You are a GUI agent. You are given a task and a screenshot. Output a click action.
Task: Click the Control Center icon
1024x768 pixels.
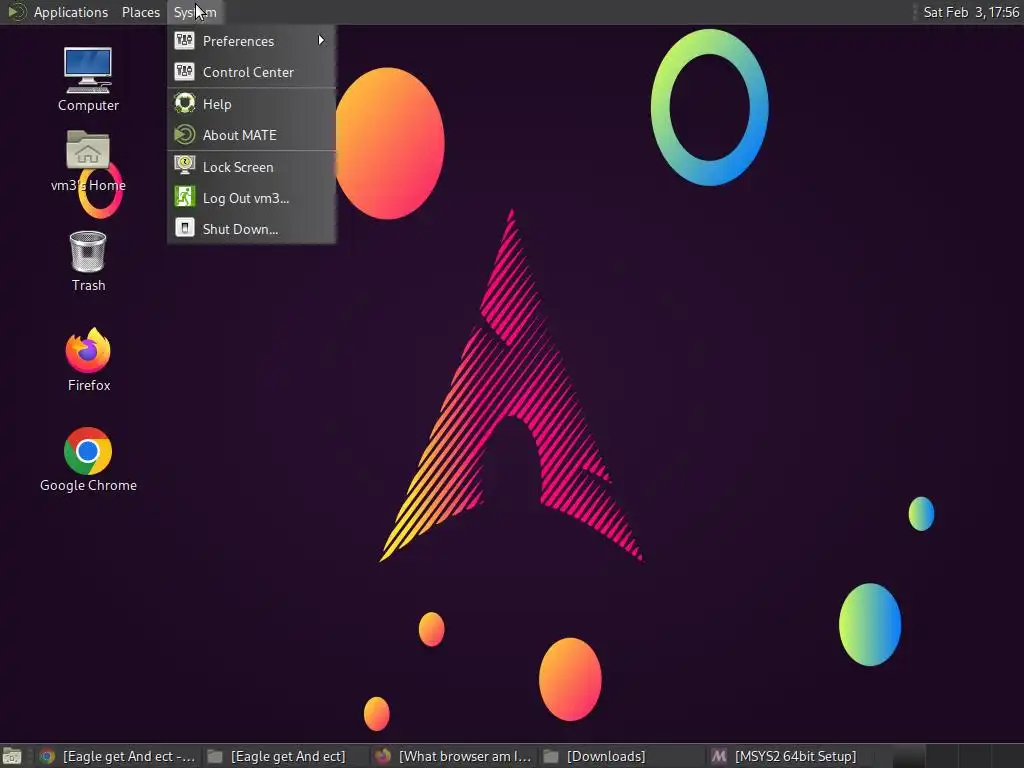tap(185, 71)
